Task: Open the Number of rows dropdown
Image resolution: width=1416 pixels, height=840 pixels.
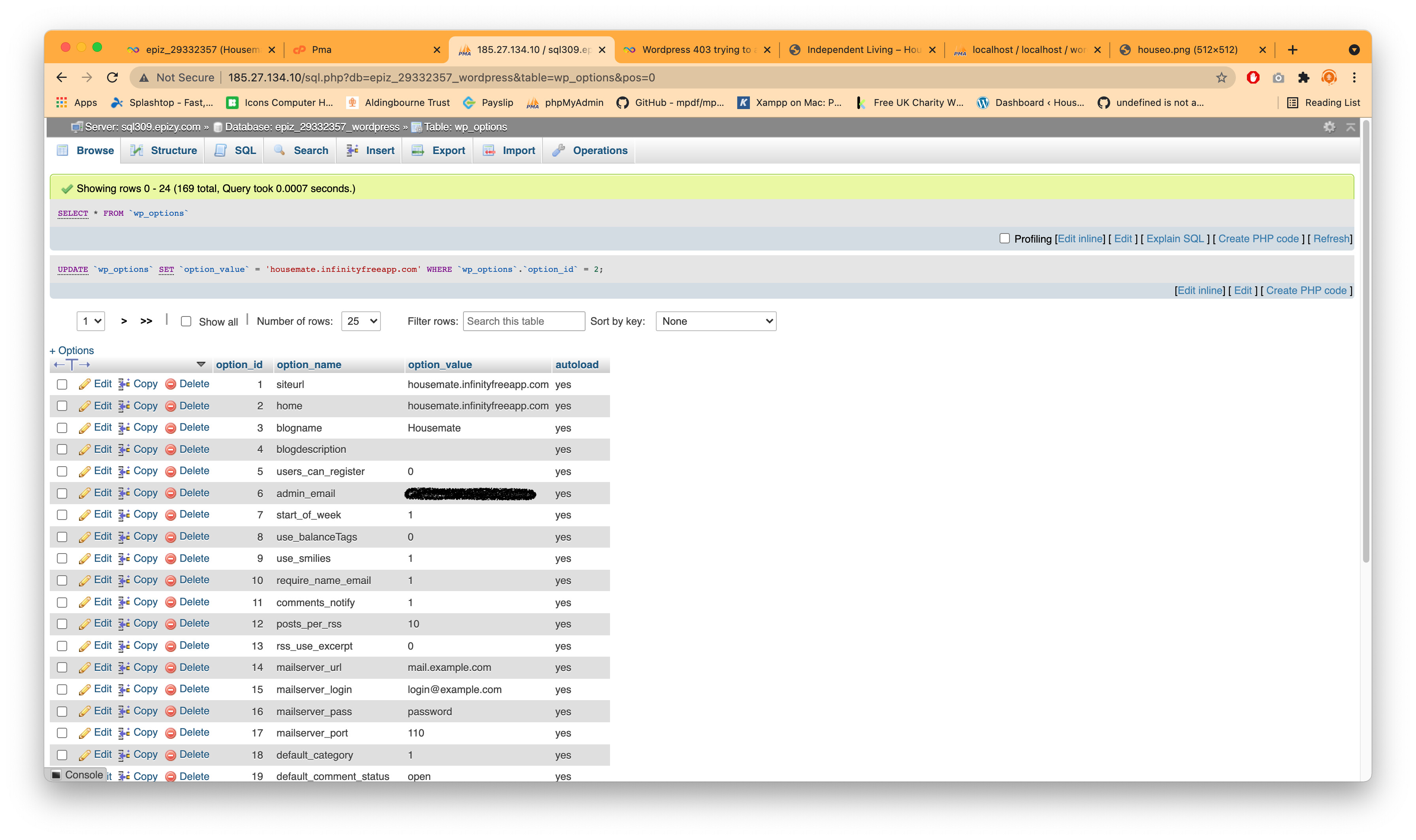Action: point(360,322)
